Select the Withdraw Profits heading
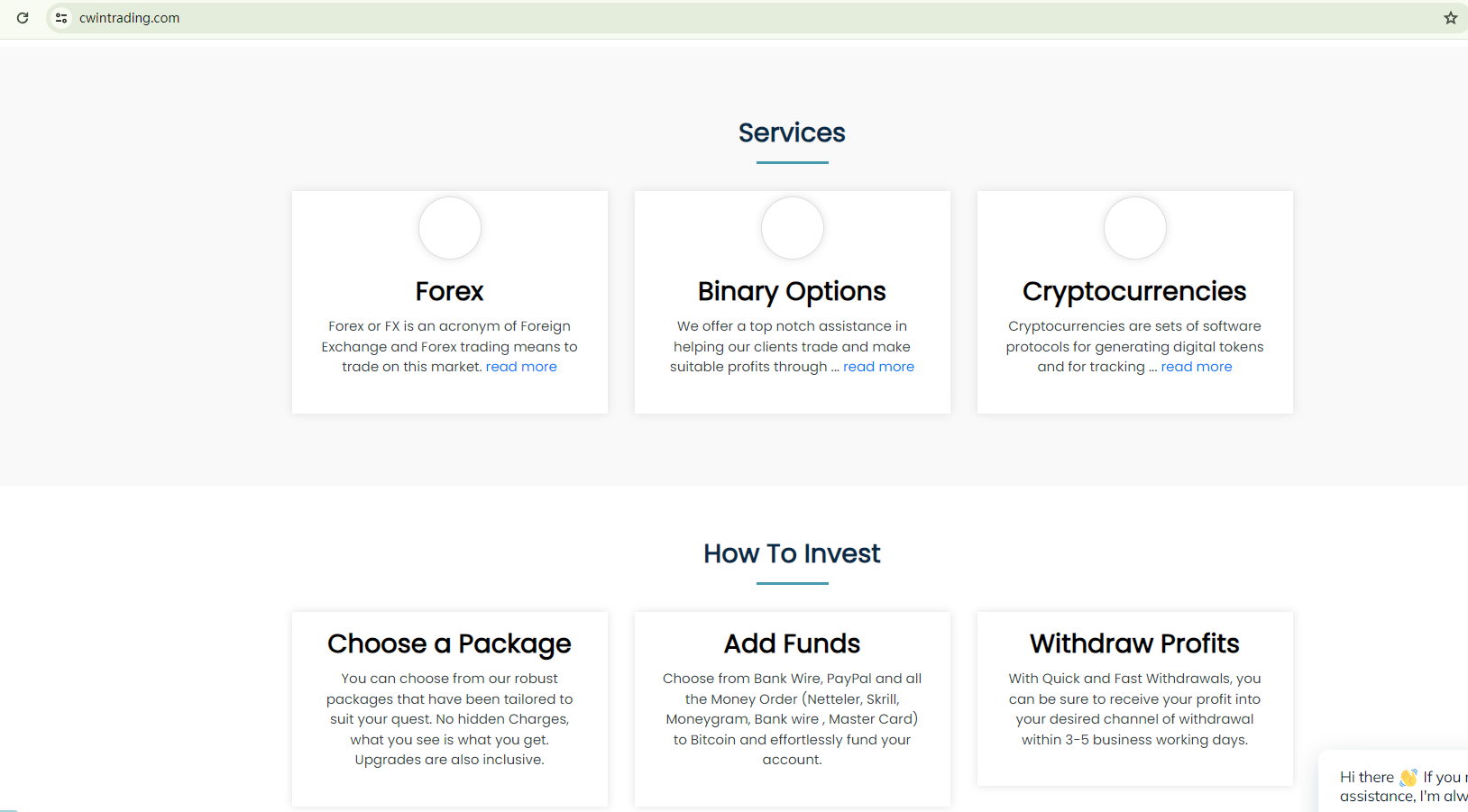 [x=1134, y=643]
